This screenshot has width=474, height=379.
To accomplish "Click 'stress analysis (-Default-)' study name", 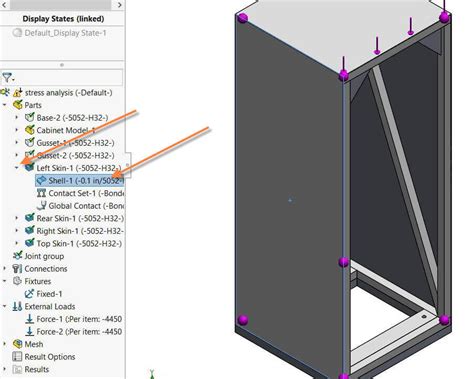I will click(x=69, y=92).
